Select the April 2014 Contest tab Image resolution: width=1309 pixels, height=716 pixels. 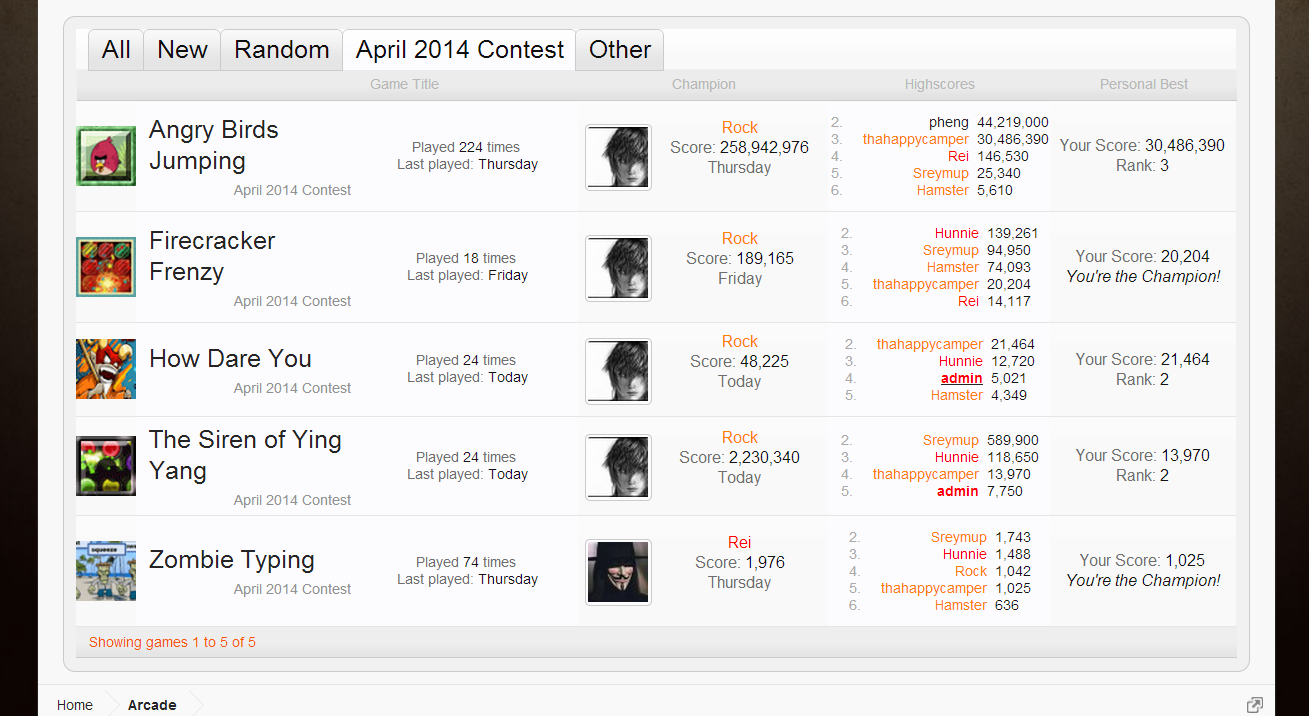pos(460,50)
